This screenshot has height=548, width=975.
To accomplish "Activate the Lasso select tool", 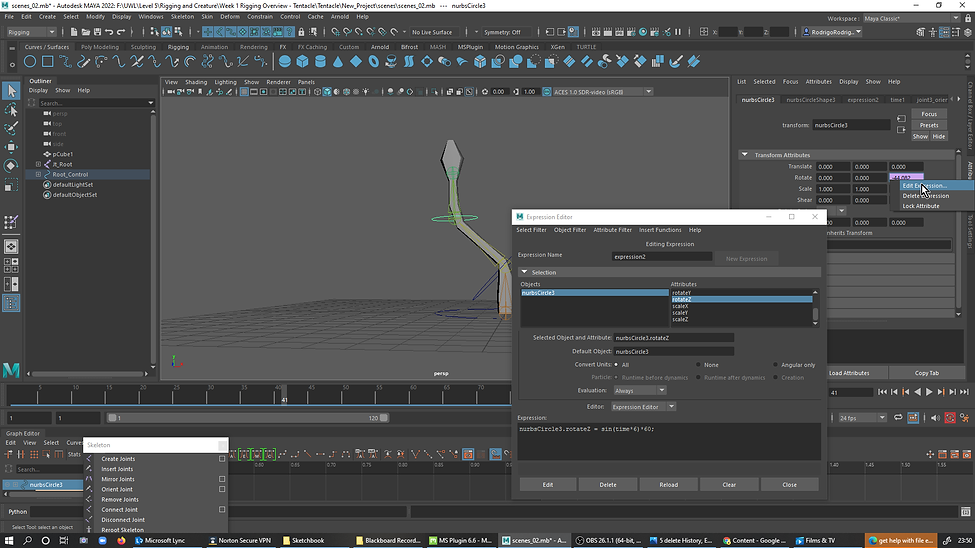I will [x=11, y=110].
